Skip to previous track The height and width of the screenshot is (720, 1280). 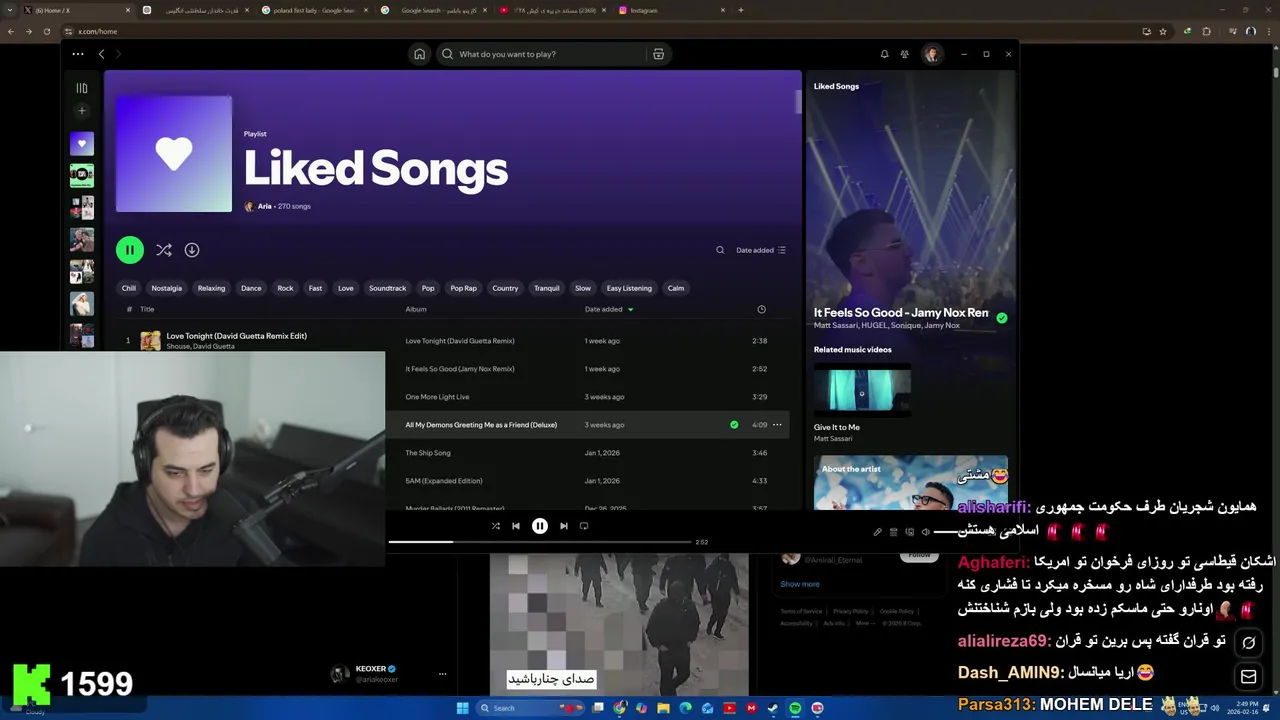[x=516, y=526]
